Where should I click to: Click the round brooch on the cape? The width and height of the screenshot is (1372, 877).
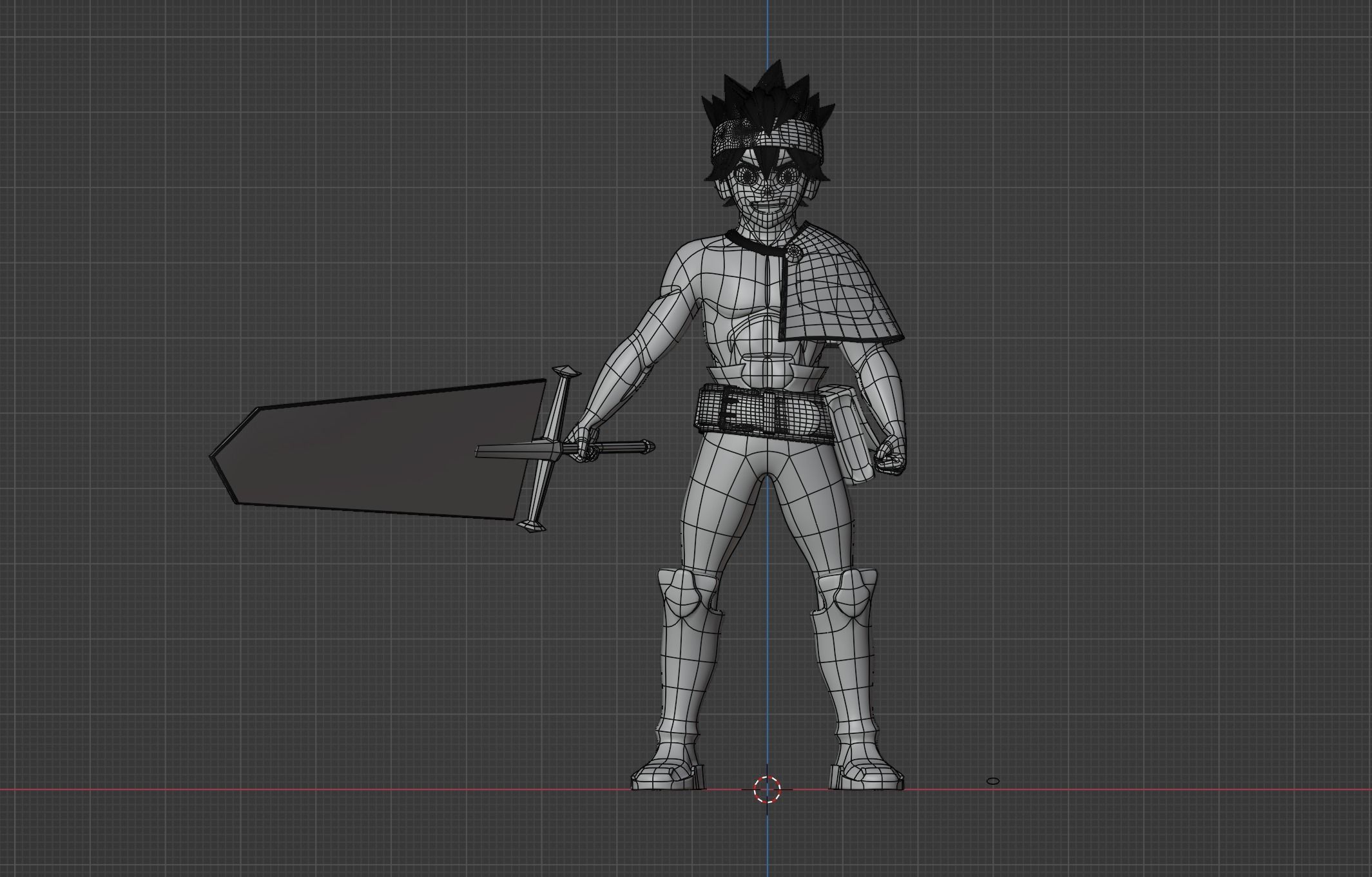point(793,253)
